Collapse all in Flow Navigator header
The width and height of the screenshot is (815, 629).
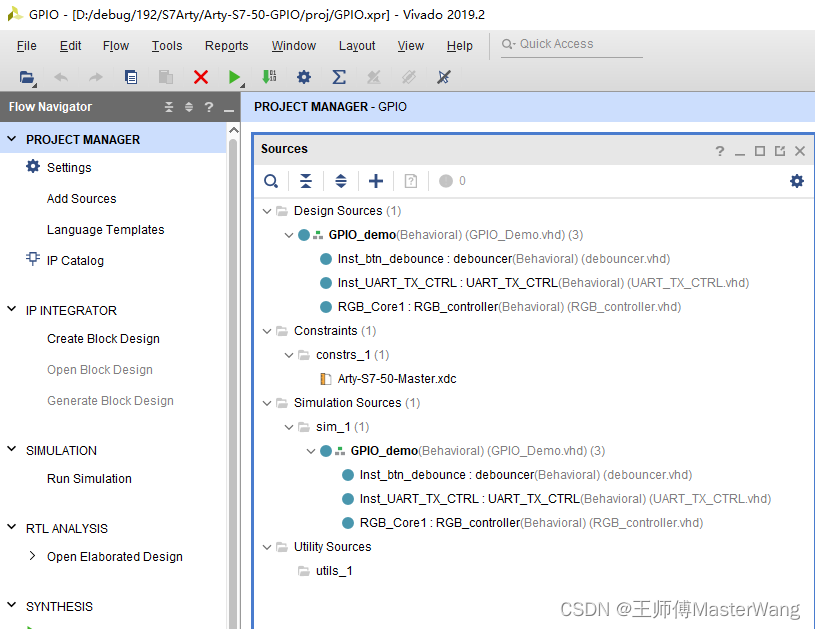pos(169,107)
